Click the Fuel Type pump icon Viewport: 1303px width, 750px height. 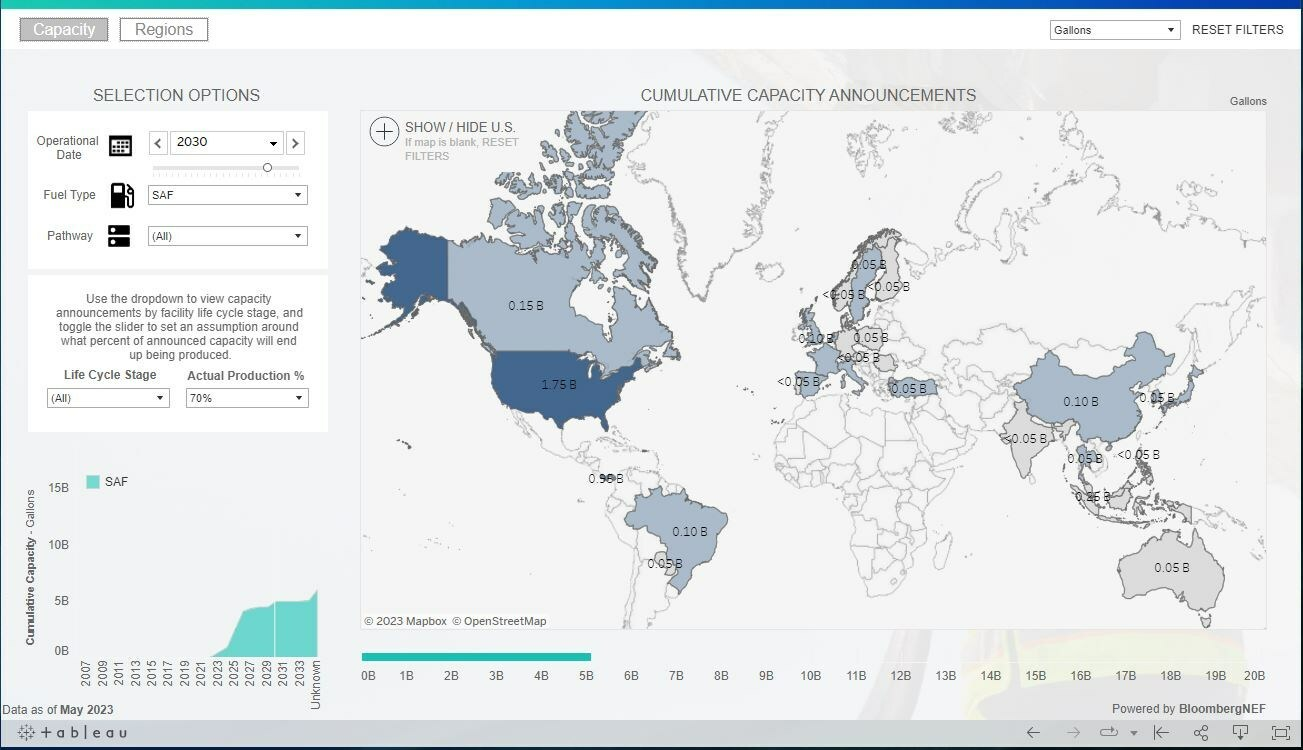click(x=121, y=194)
